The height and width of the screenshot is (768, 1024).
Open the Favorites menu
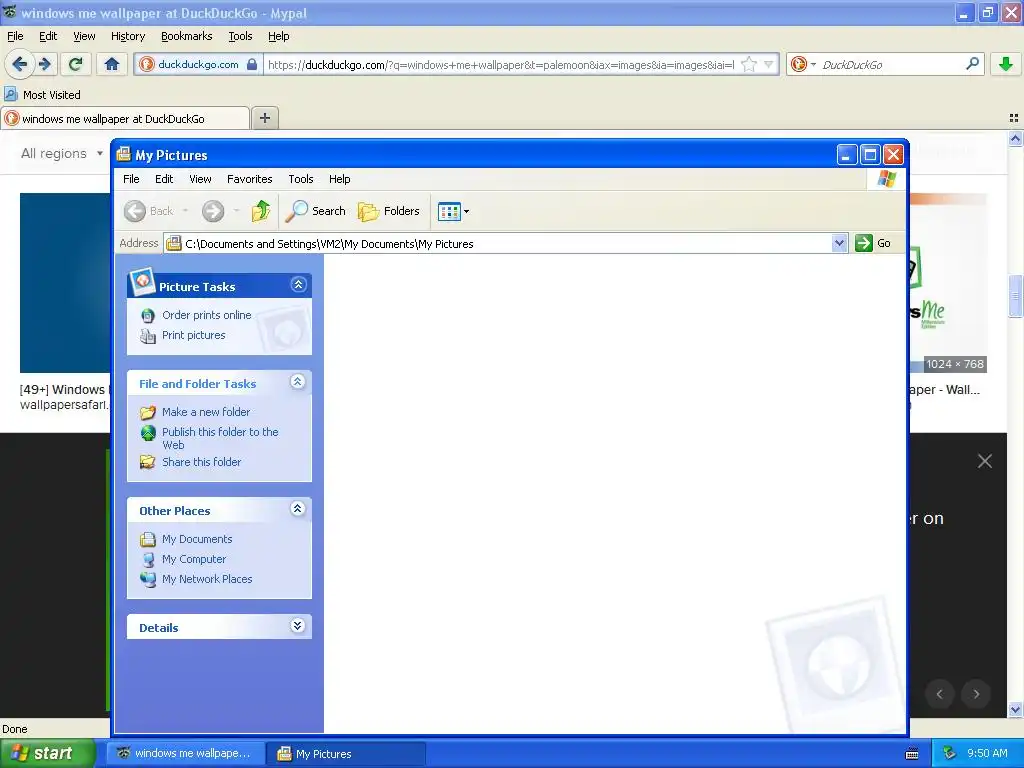point(249,179)
